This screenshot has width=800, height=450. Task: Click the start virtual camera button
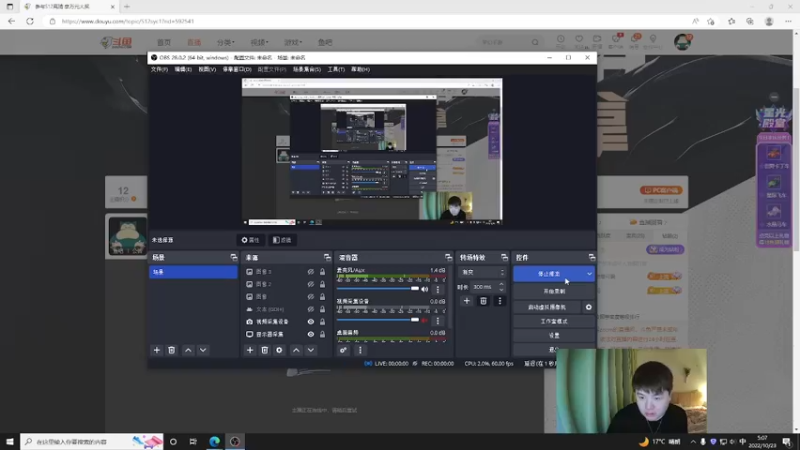point(547,307)
